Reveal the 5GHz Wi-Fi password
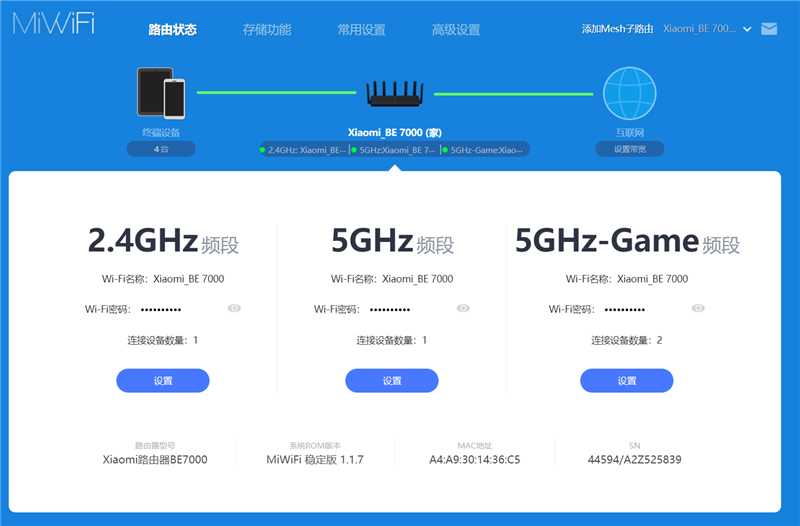The image size is (800, 526). click(x=463, y=308)
